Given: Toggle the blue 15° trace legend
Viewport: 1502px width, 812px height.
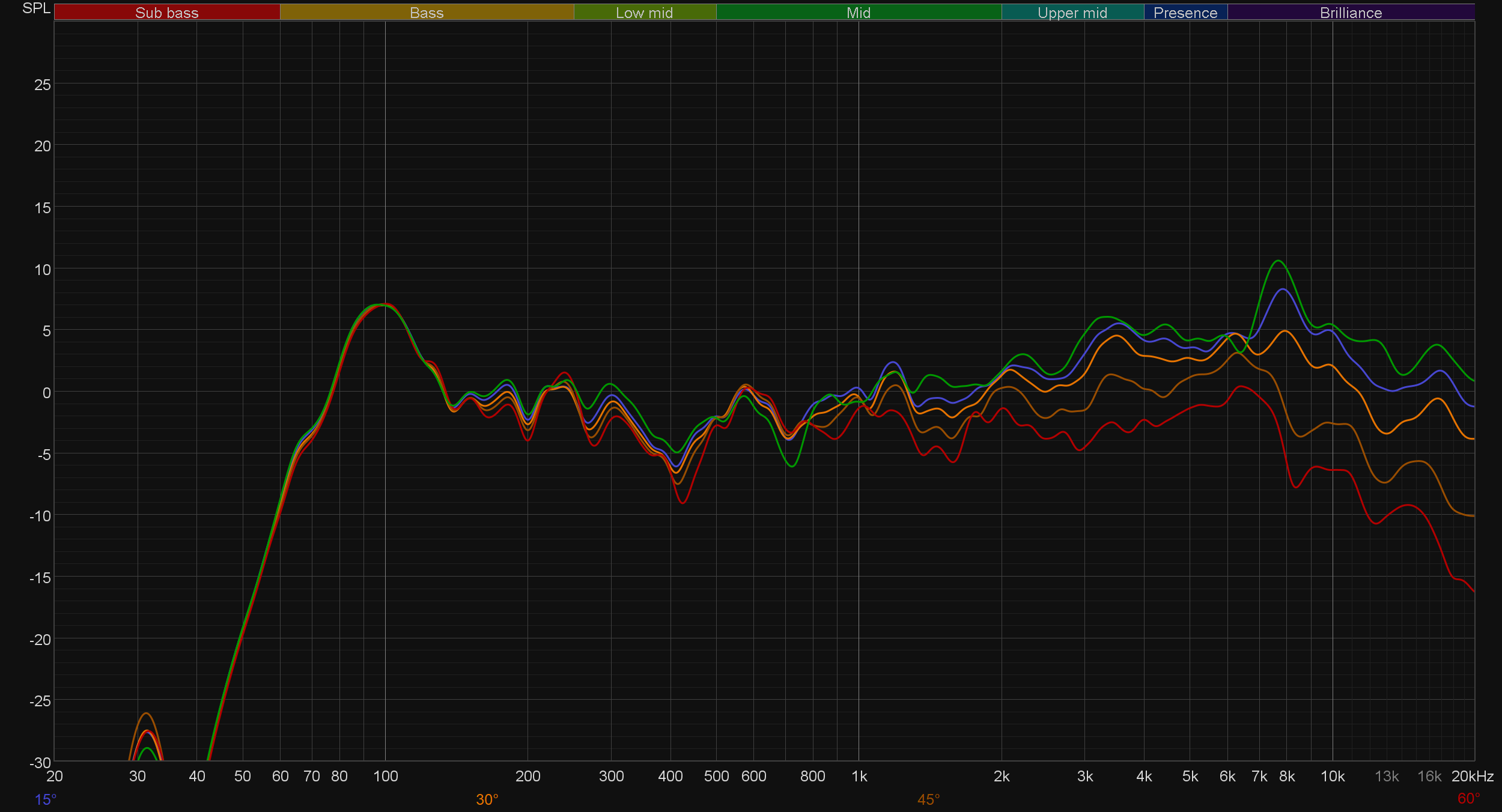Looking at the screenshot, I should (x=46, y=799).
